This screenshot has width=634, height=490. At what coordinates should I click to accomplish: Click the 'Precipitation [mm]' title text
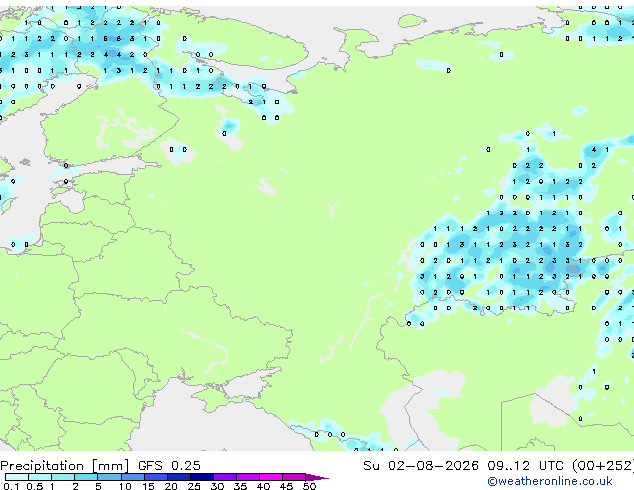(64, 466)
